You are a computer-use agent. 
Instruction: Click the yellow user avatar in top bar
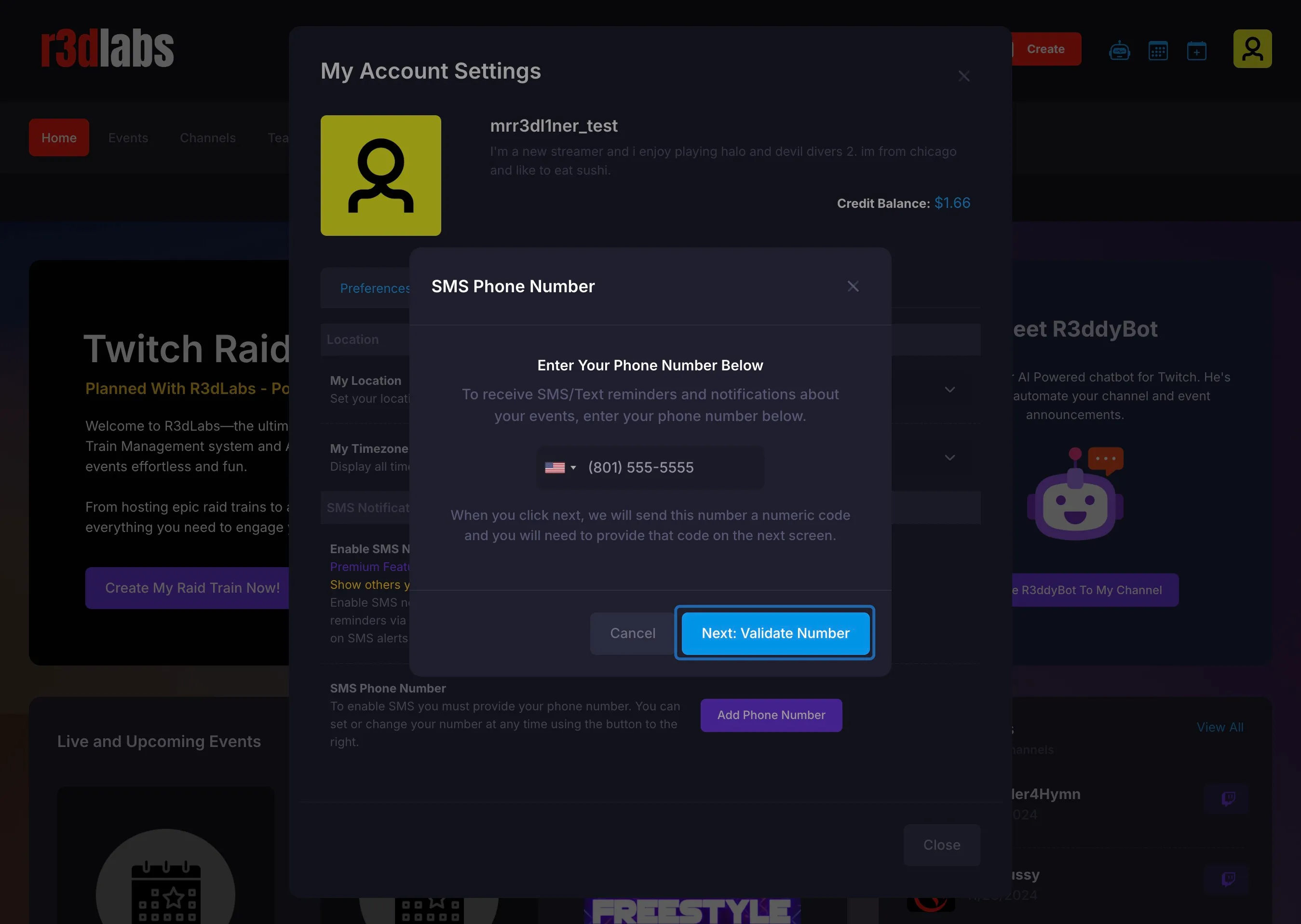coord(1252,49)
